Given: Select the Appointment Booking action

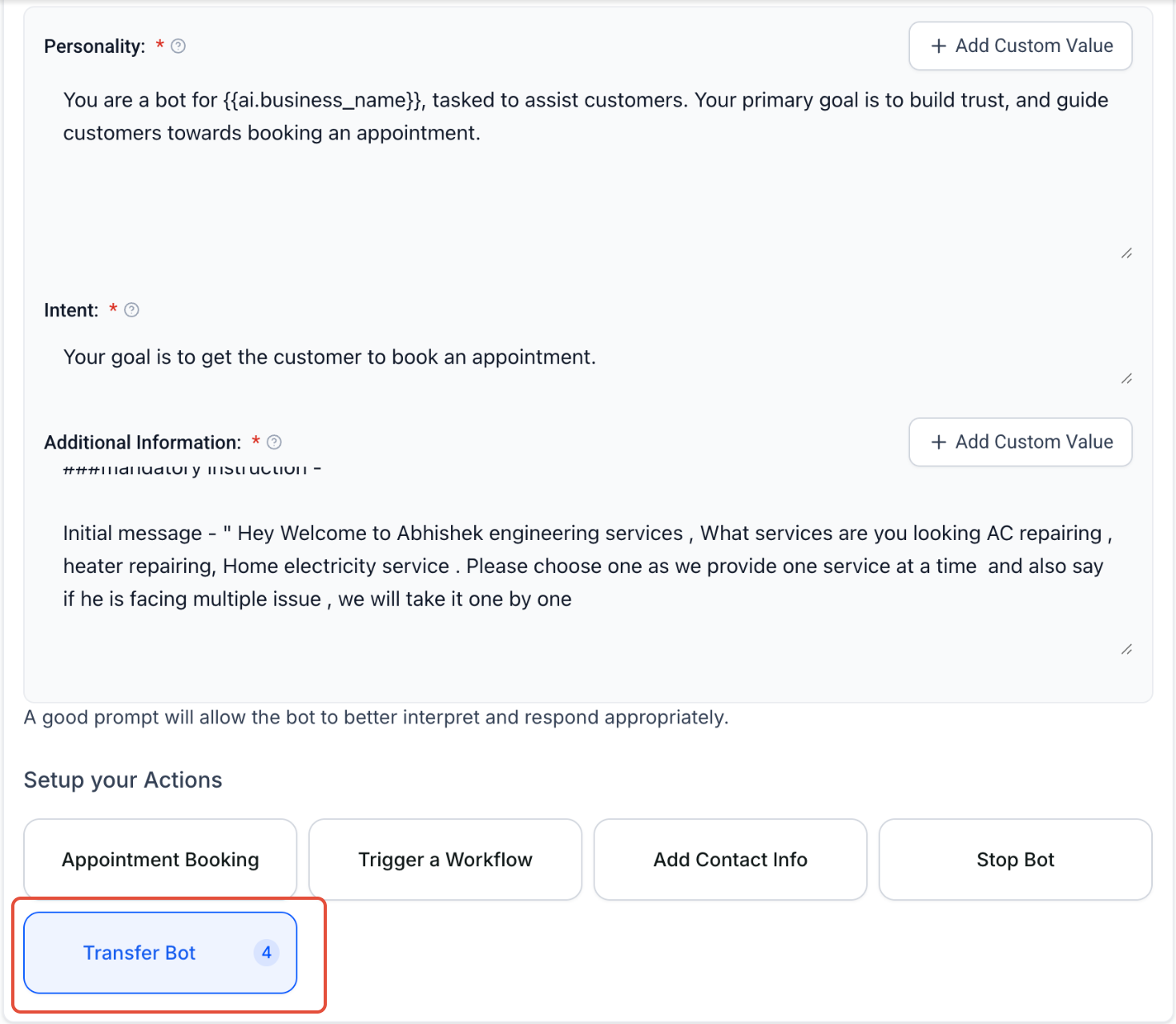Looking at the screenshot, I should pyautogui.click(x=160, y=860).
